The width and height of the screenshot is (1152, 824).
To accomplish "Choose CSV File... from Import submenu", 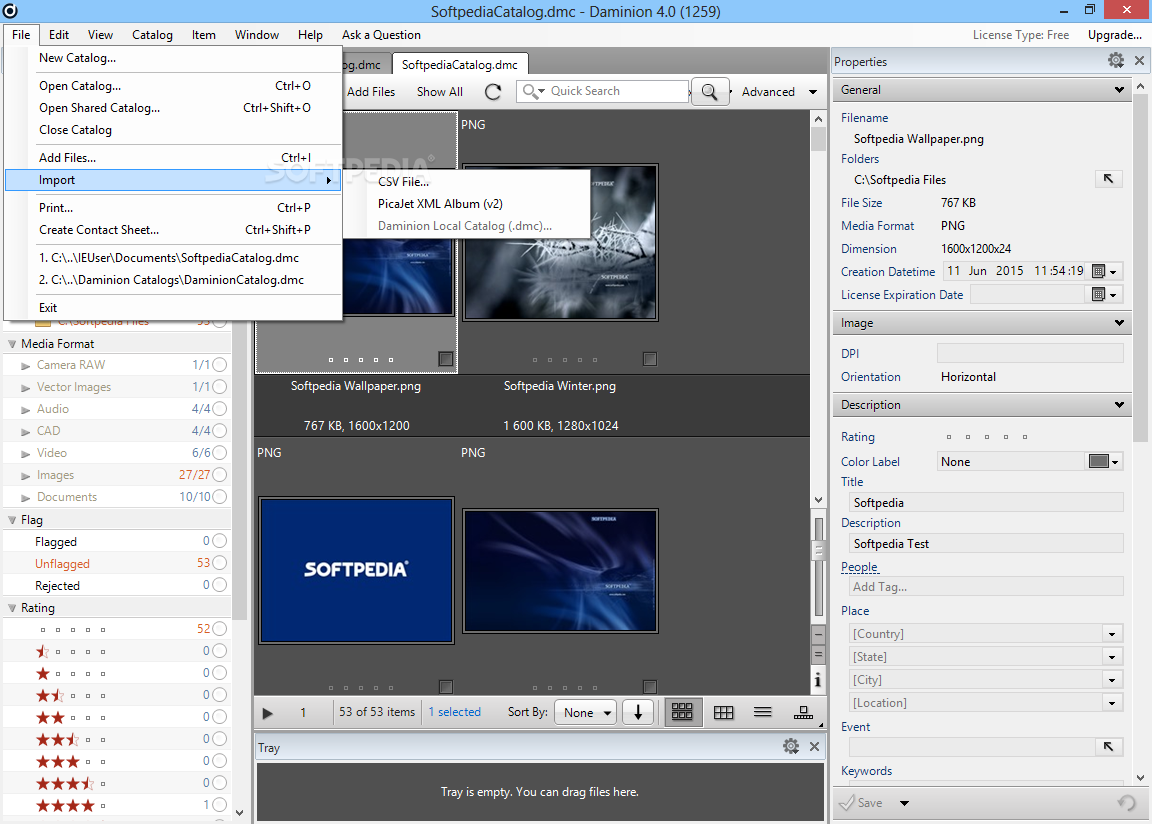I will pyautogui.click(x=403, y=181).
